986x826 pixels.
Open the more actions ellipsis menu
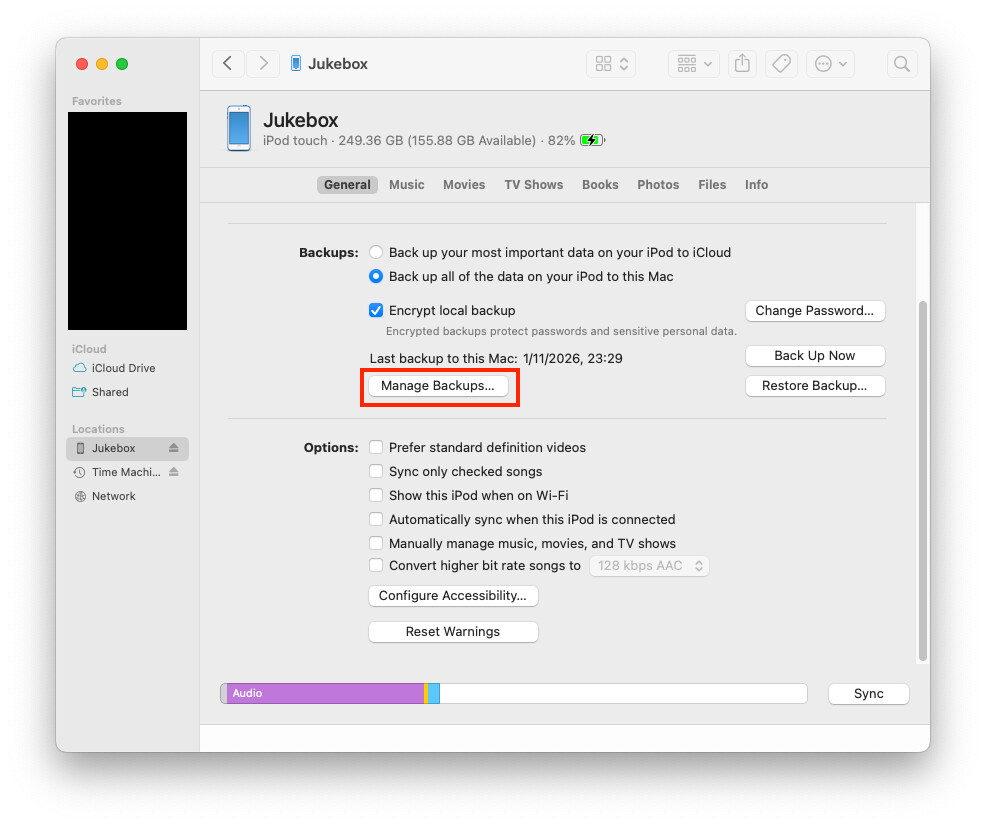click(831, 64)
